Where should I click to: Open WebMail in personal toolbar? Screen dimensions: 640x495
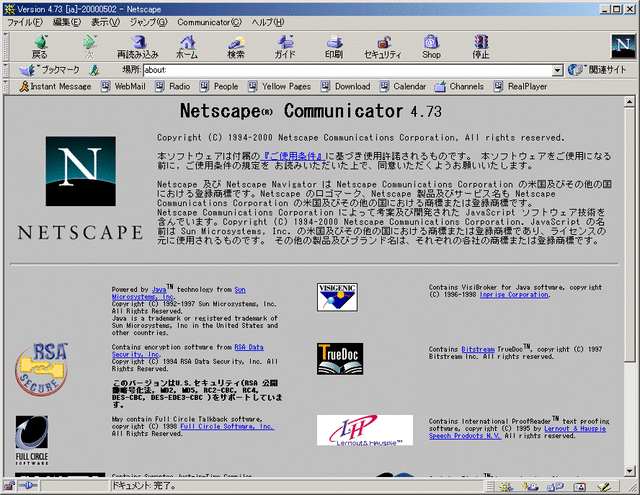(123, 87)
